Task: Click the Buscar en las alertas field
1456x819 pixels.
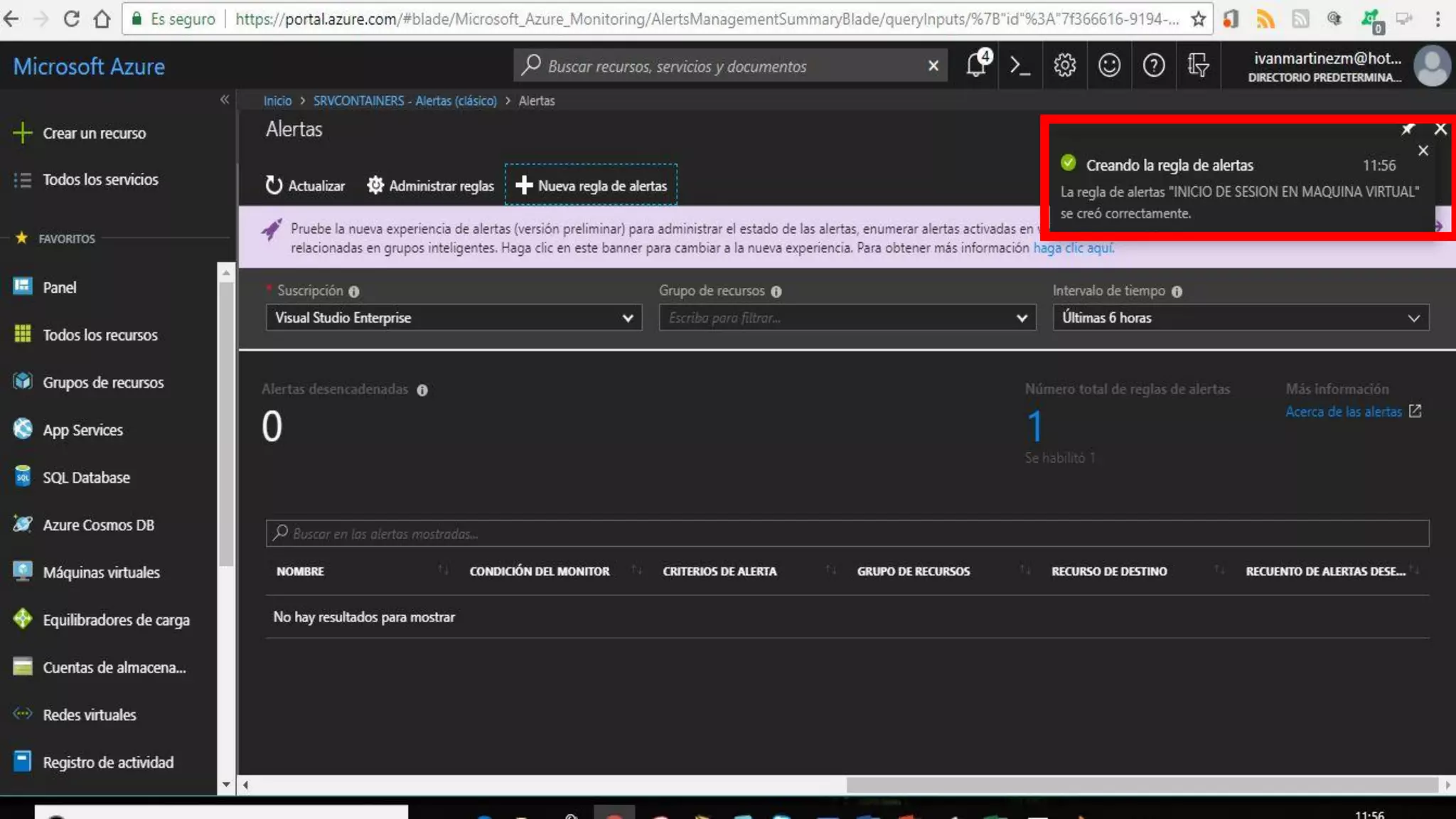Action: pos(846,533)
